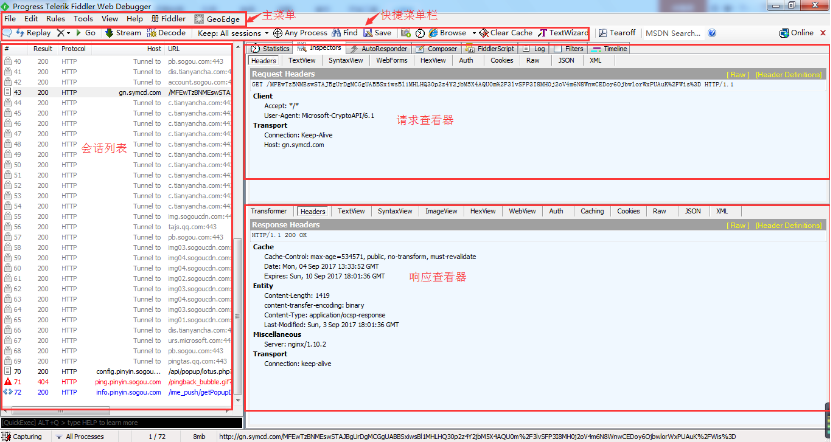831x442 pixels.
Task: Replay the selected session
Action: coord(33,33)
